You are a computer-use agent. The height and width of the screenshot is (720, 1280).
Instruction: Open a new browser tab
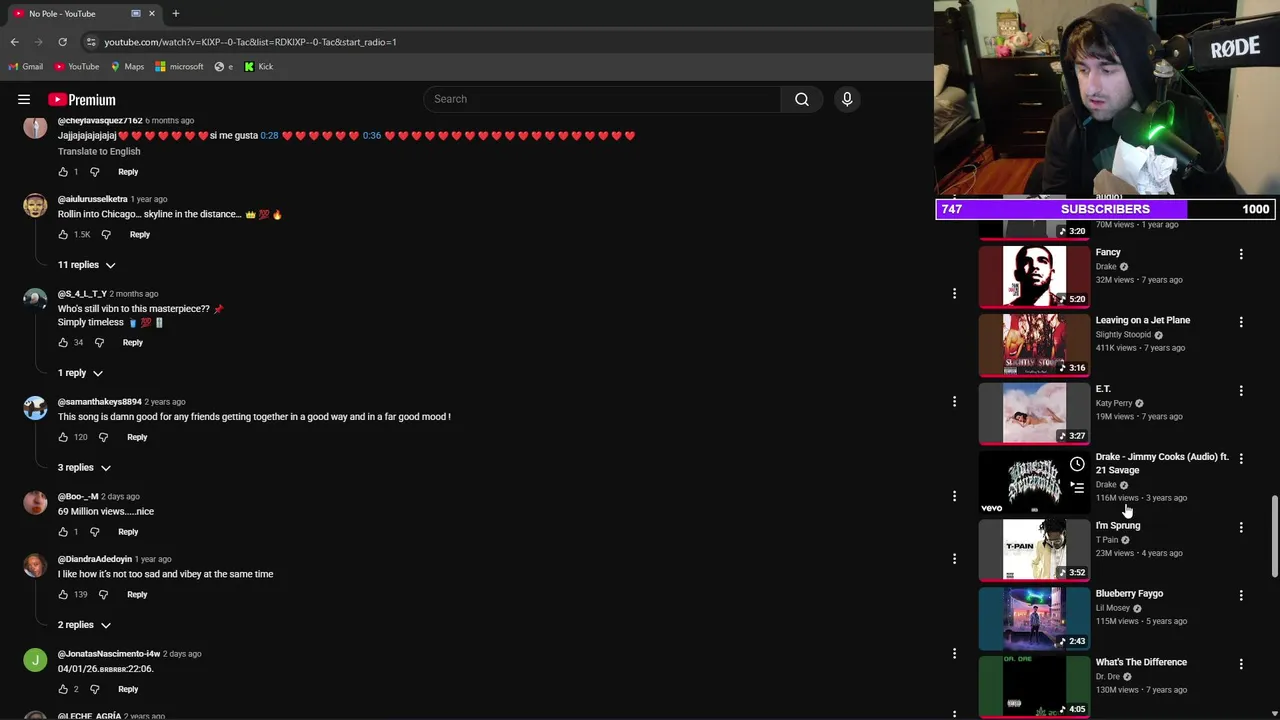(176, 14)
